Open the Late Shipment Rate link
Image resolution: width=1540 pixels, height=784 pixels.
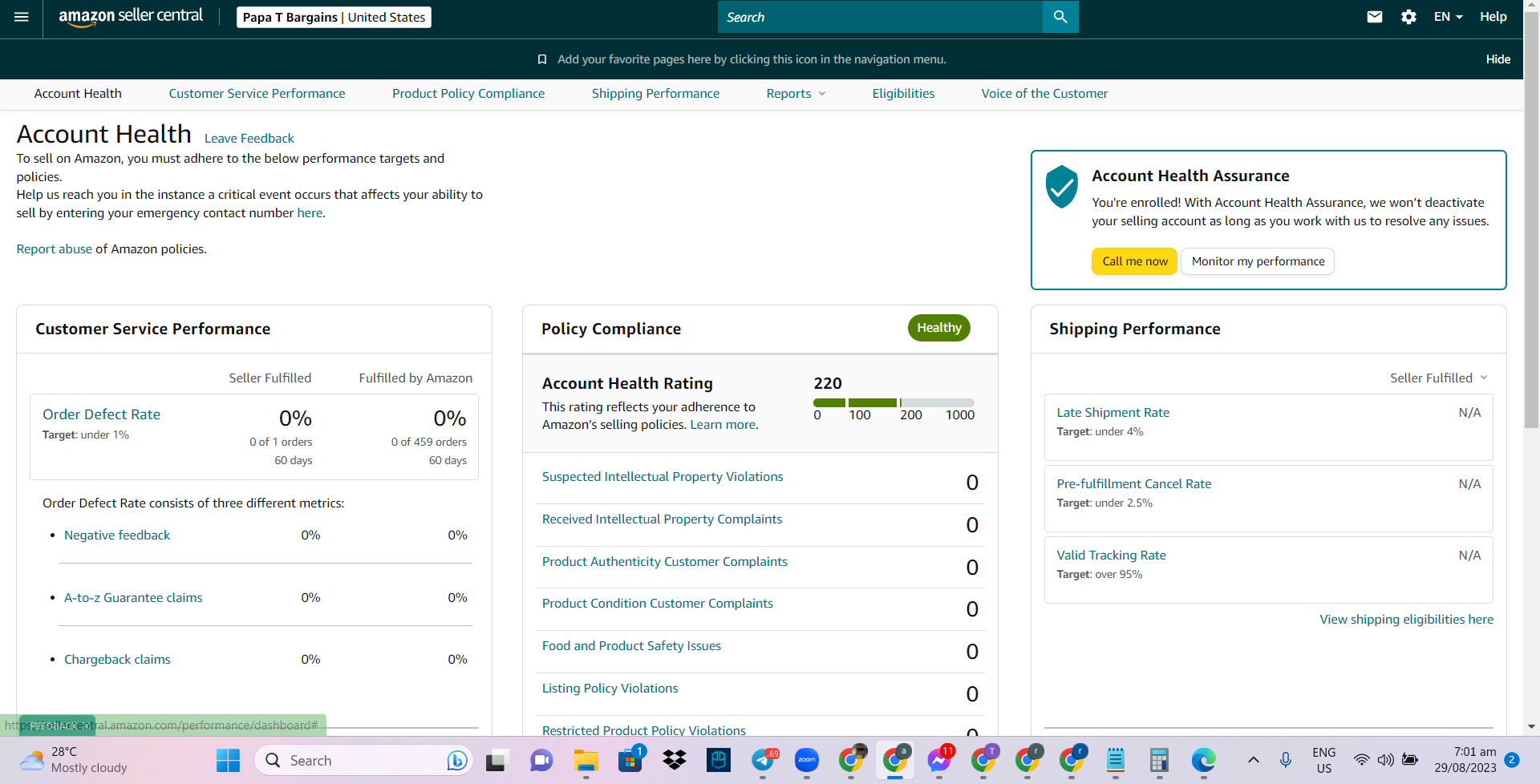tap(1112, 413)
